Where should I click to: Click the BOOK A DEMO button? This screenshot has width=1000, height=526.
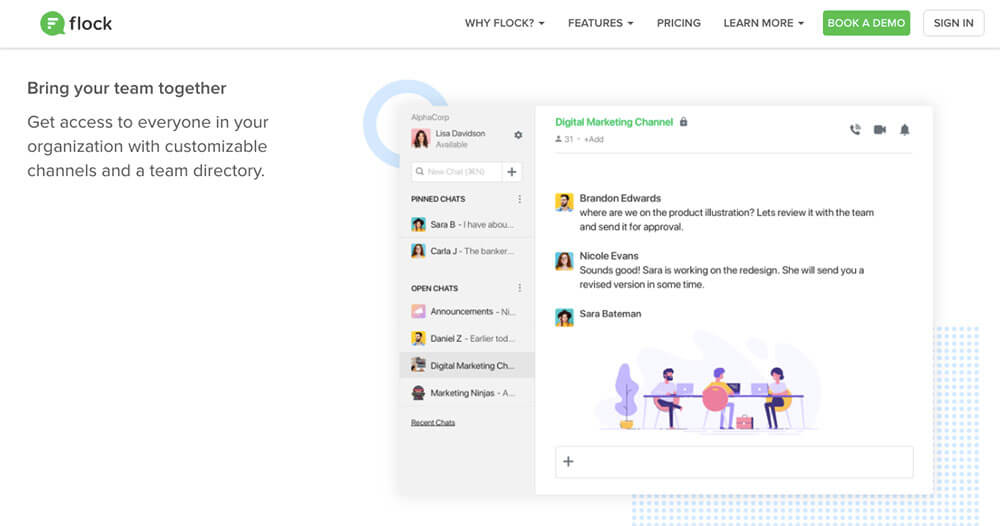coord(866,23)
